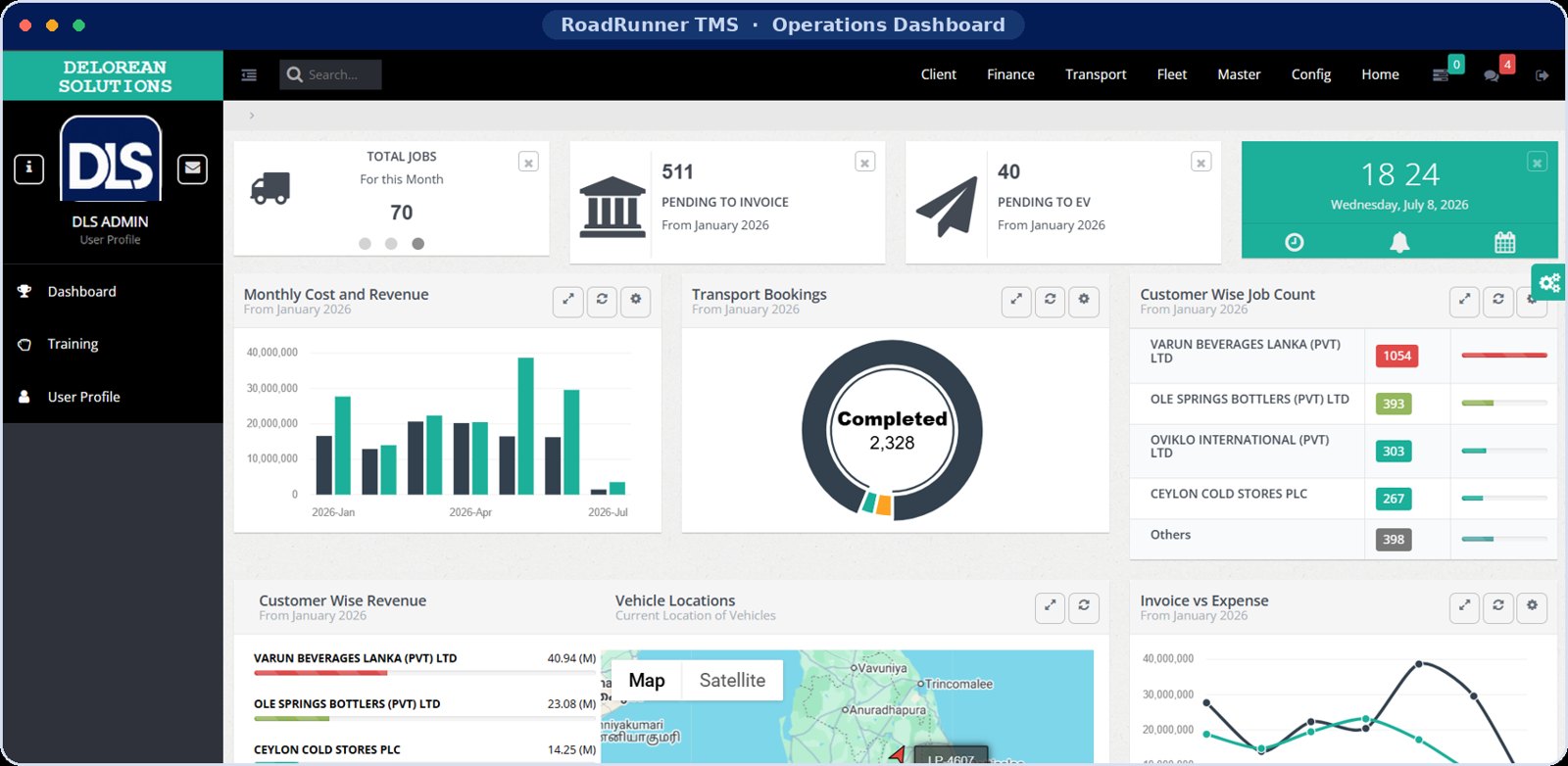Click the info icon beside DLS logo

click(x=28, y=168)
